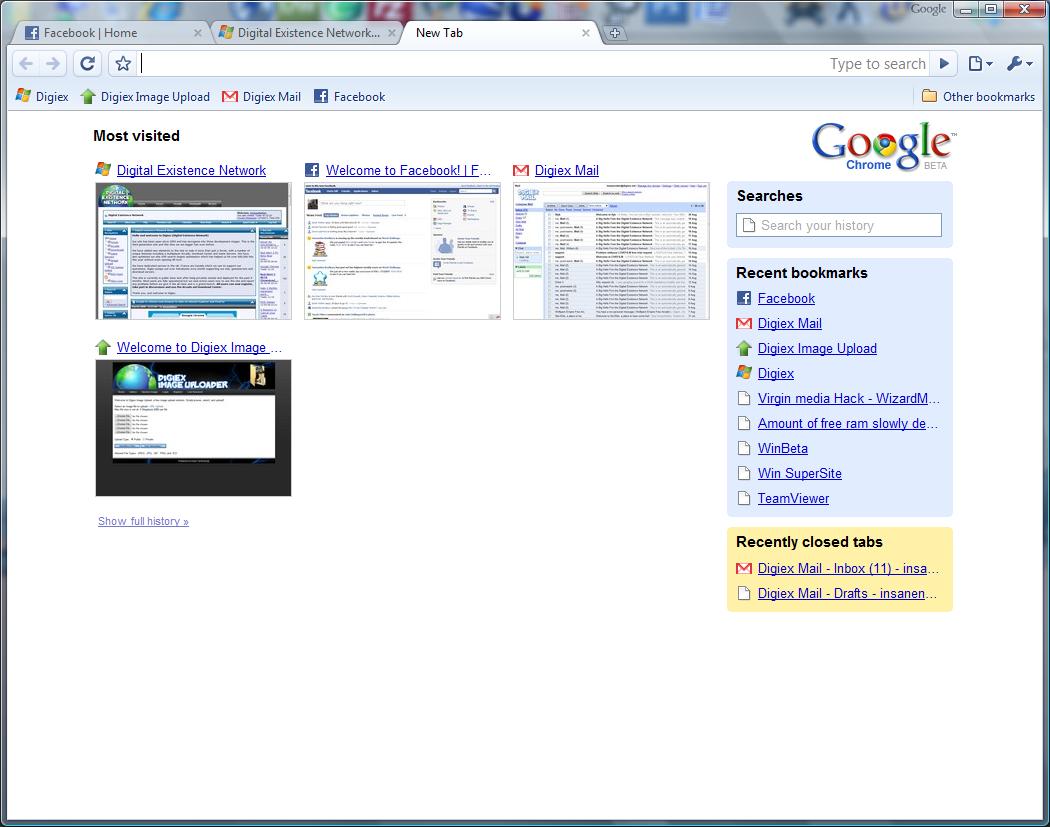Go forward with the Forward arrow button
Screen dimensions: 1050x827
tap(52, 64)
